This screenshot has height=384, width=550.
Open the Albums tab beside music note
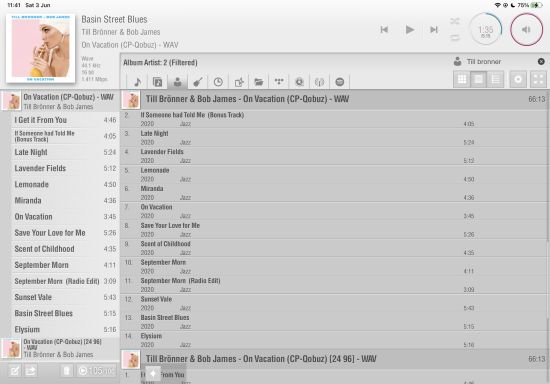coord(157,82)
